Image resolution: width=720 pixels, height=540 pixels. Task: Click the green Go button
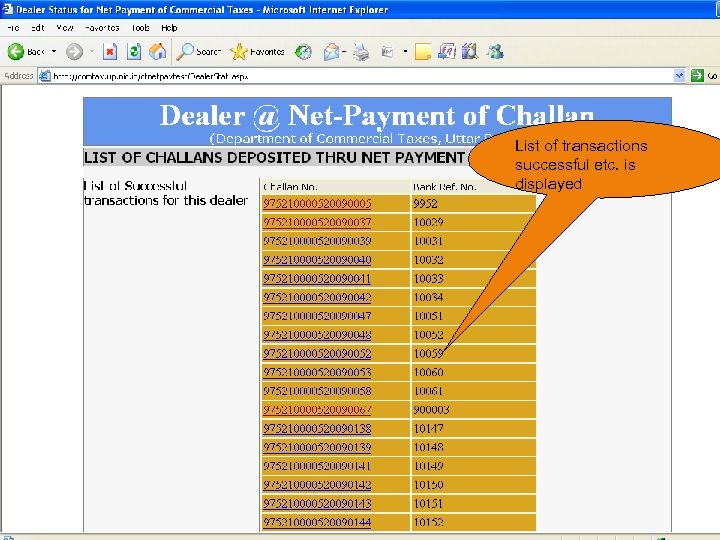[x=704, y=76]
